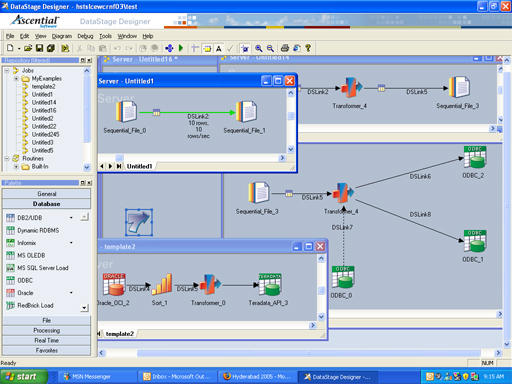Open the Debug menu
Viewport: 512px width, 384px height.
pos(85,36)
